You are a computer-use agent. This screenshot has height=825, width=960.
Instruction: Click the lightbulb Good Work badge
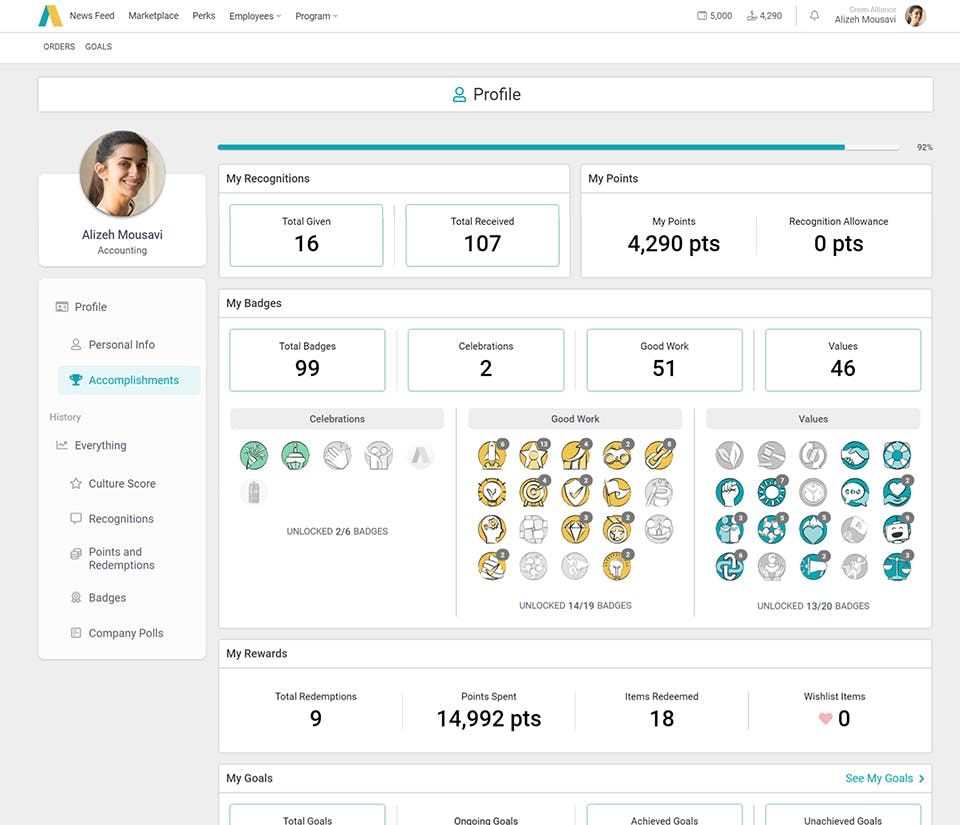click(617, 566)
